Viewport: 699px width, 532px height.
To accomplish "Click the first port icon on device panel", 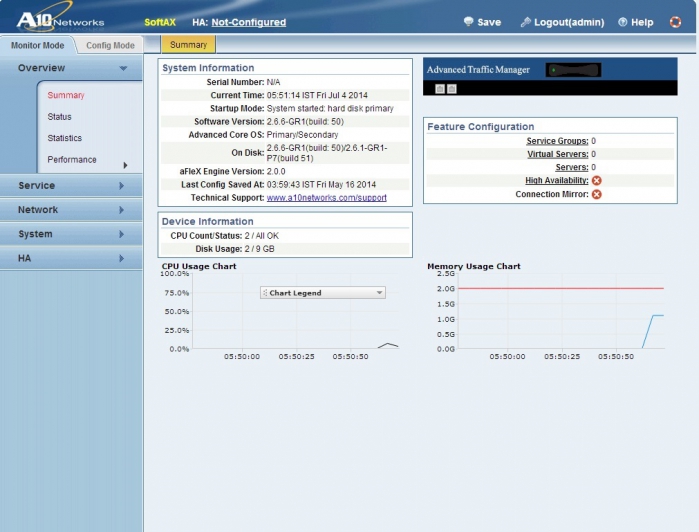I will click(x=440, y=89).
